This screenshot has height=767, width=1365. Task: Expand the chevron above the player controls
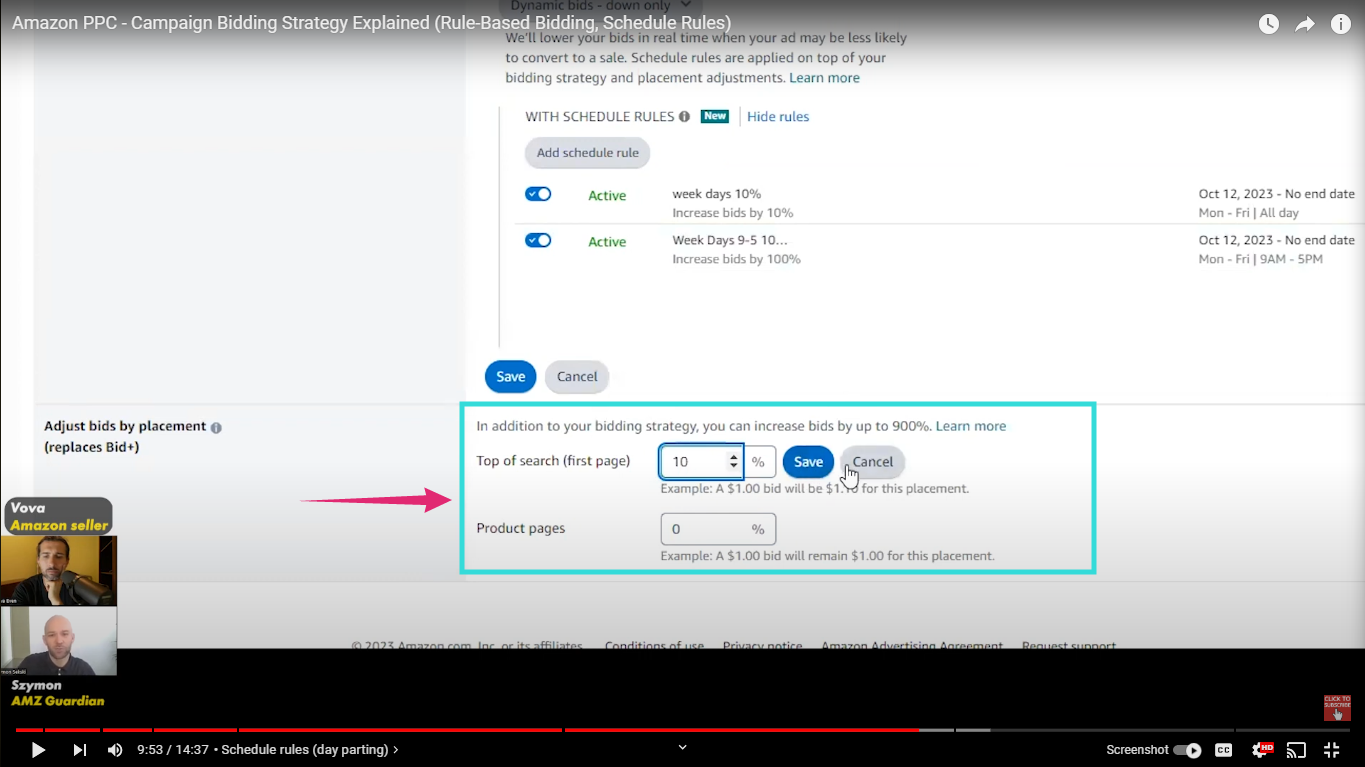coord(683,746)
